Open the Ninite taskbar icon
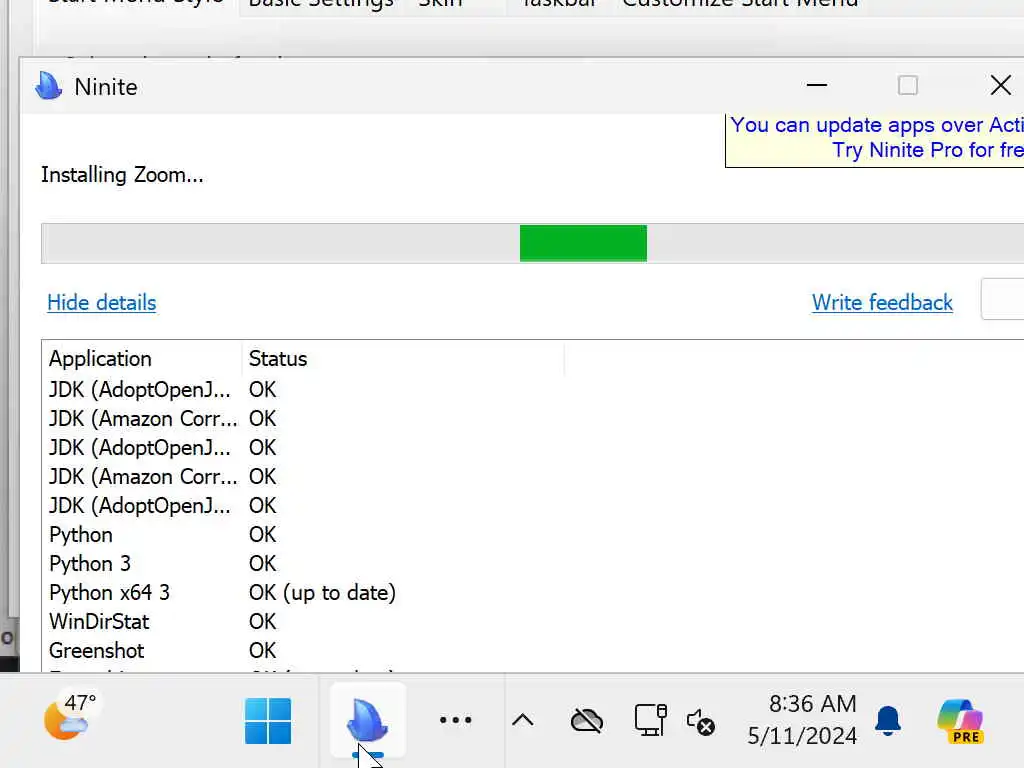This screenshot has height=768, width=1024. 368,720
